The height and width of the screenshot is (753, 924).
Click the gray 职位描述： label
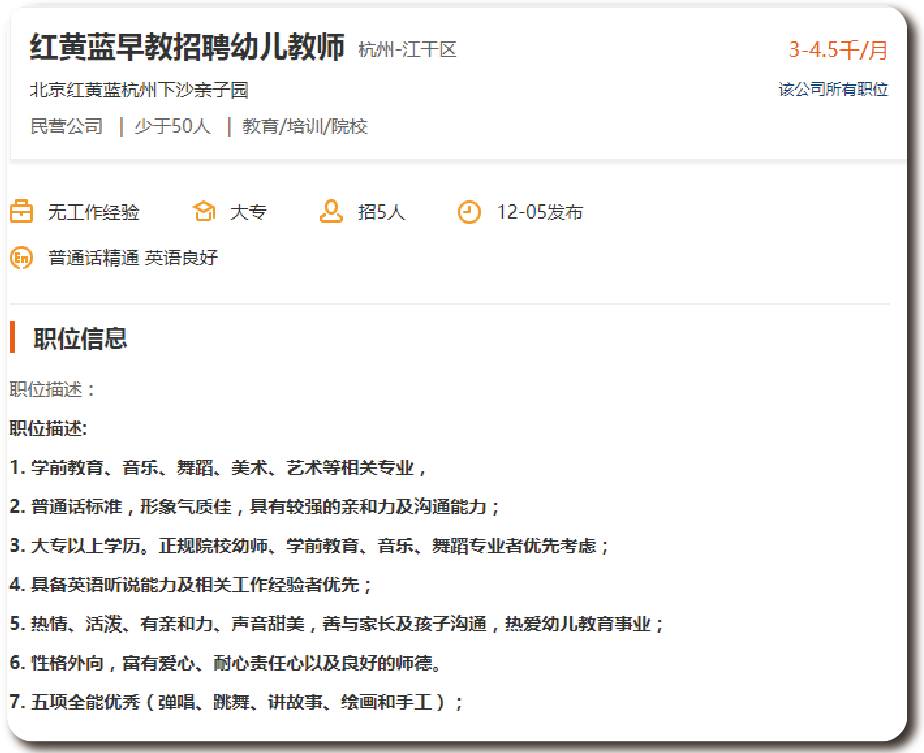pyautogui.click(x=52, y=389)
